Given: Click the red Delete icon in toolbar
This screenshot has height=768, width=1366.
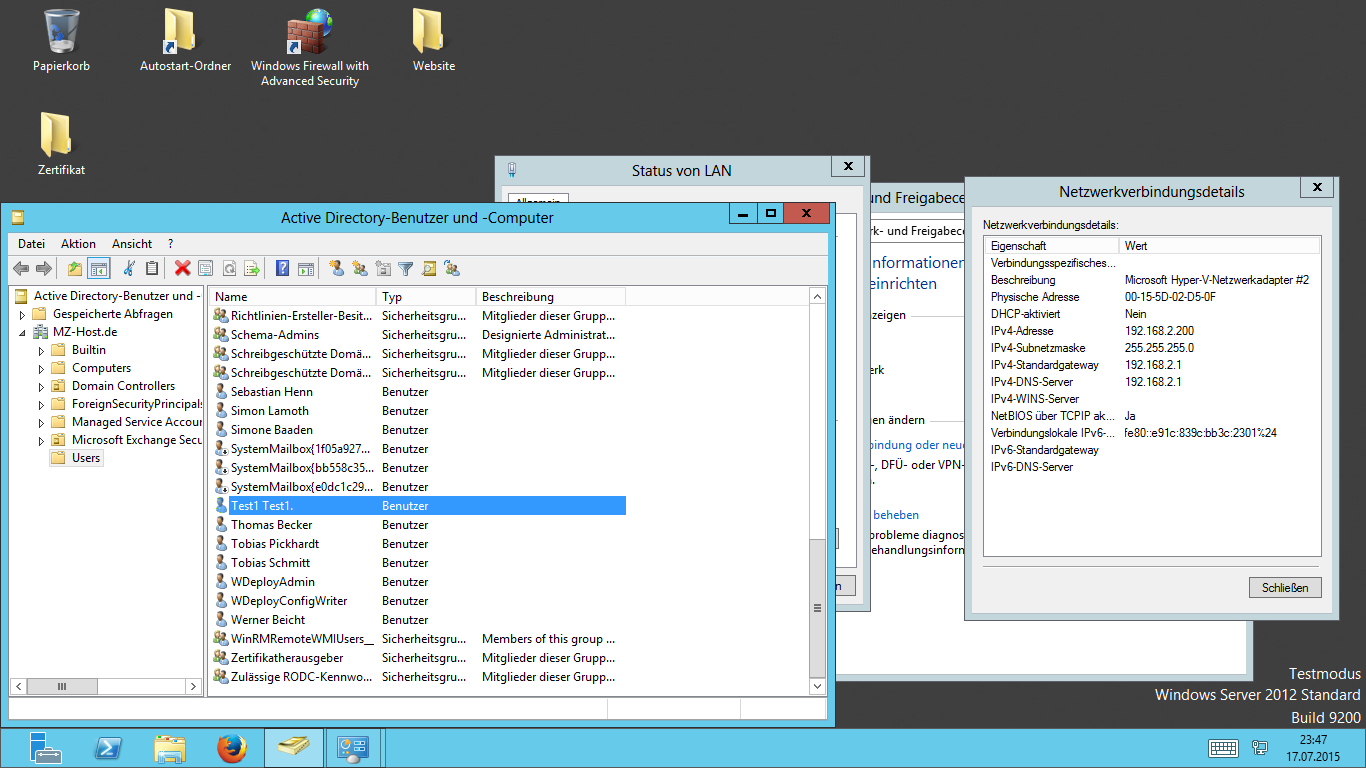Looking at the screenshot, I should 182,268.
